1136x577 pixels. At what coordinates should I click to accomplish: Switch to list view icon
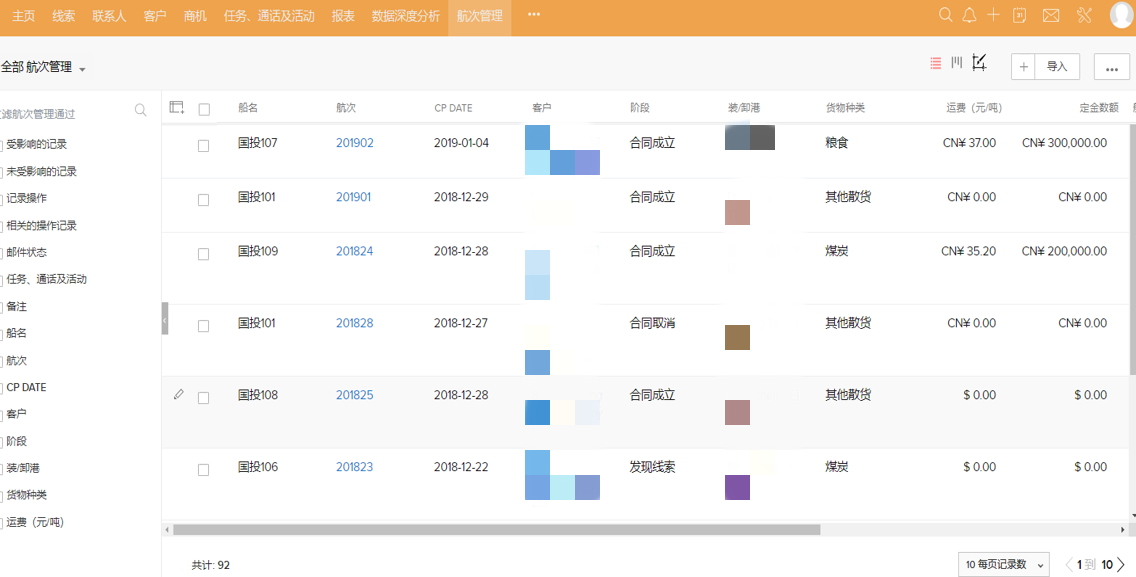pyautogui.click(x=935, y=63)
